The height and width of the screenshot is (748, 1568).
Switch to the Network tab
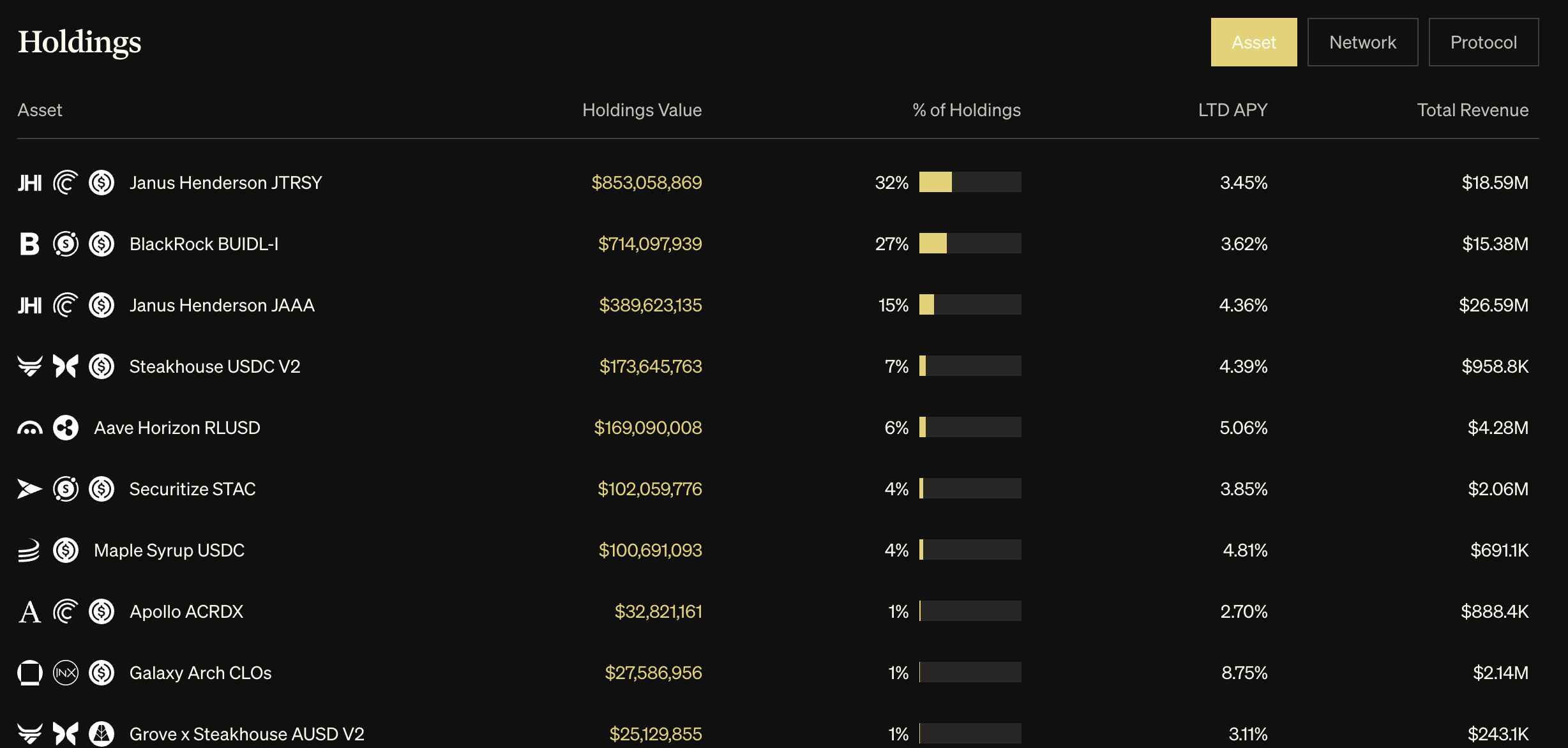pos(1362,42)
